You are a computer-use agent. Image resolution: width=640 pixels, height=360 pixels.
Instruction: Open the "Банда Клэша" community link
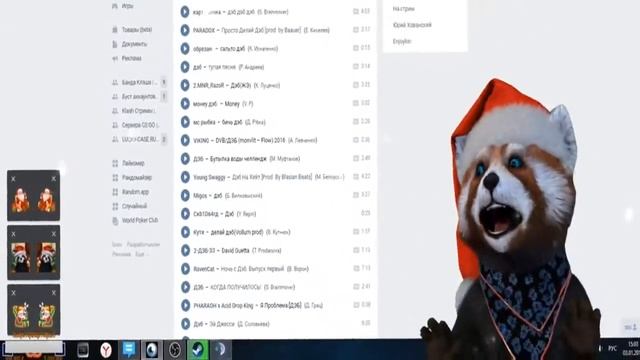pos(139,82)
